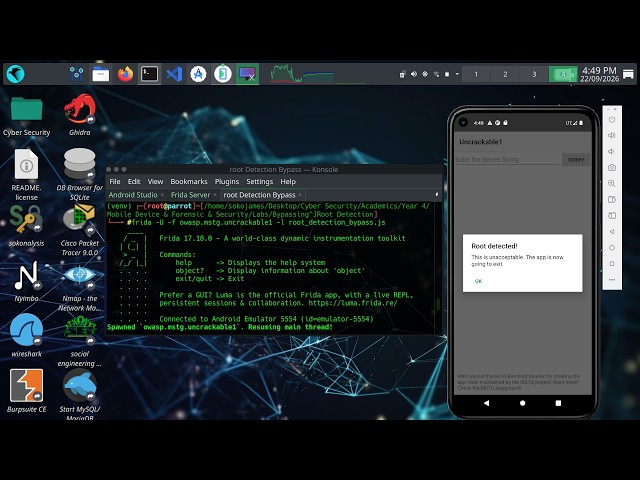The height and width of the screenshot is (480, 640).
Task: Launch DB Browser for SQLite shortcut
Action: 80,175
